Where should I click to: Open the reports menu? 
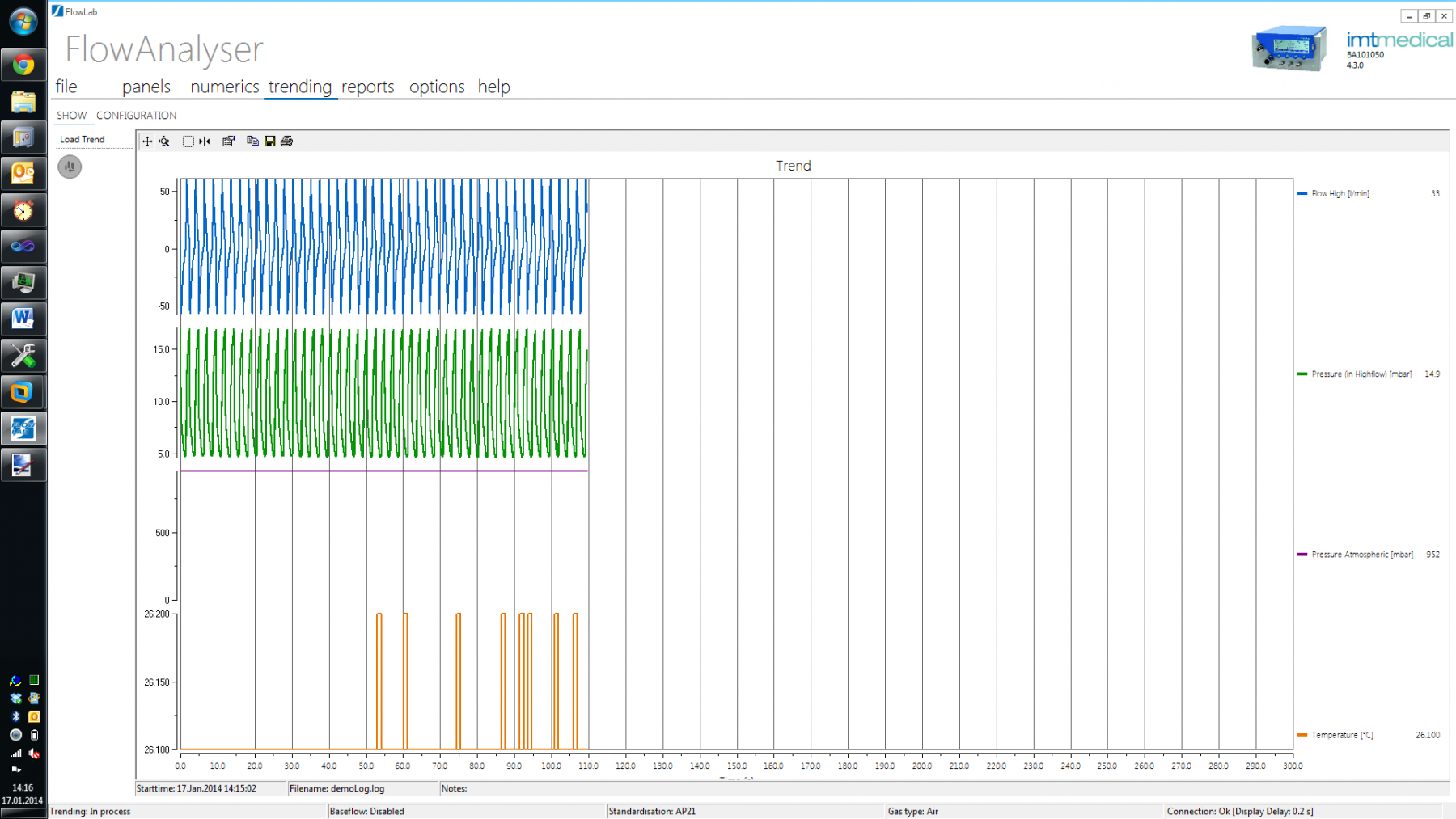pyautogui.click(x=367, y=87)
